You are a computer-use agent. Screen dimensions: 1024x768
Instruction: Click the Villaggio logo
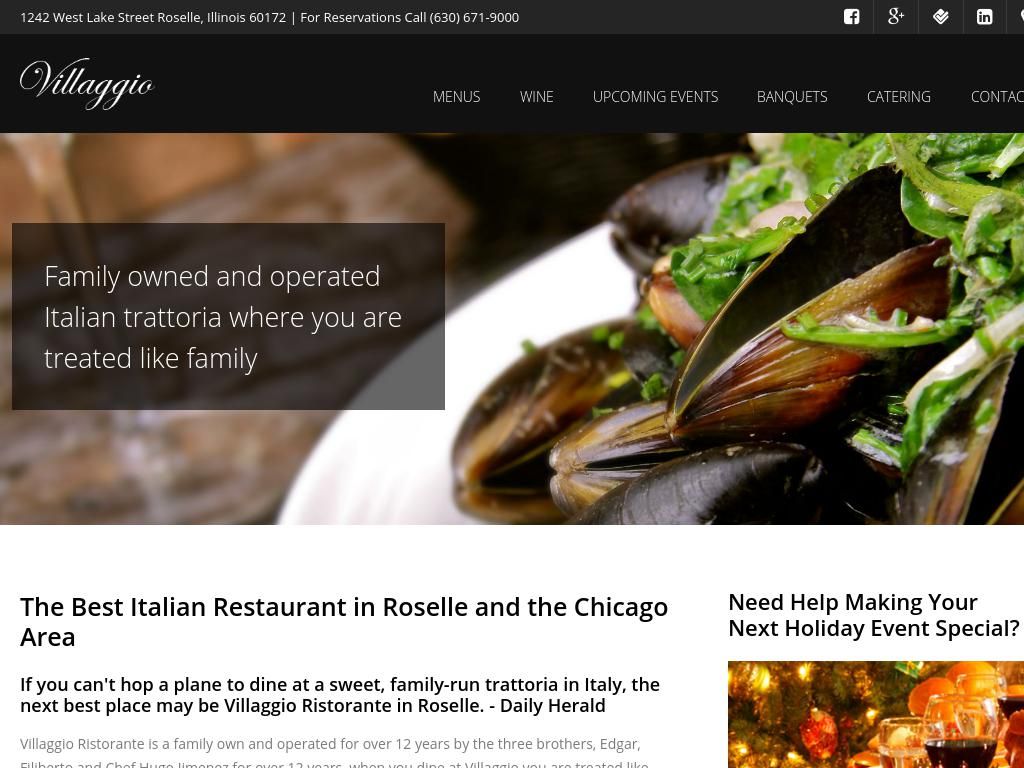click(x=87, y=84)
